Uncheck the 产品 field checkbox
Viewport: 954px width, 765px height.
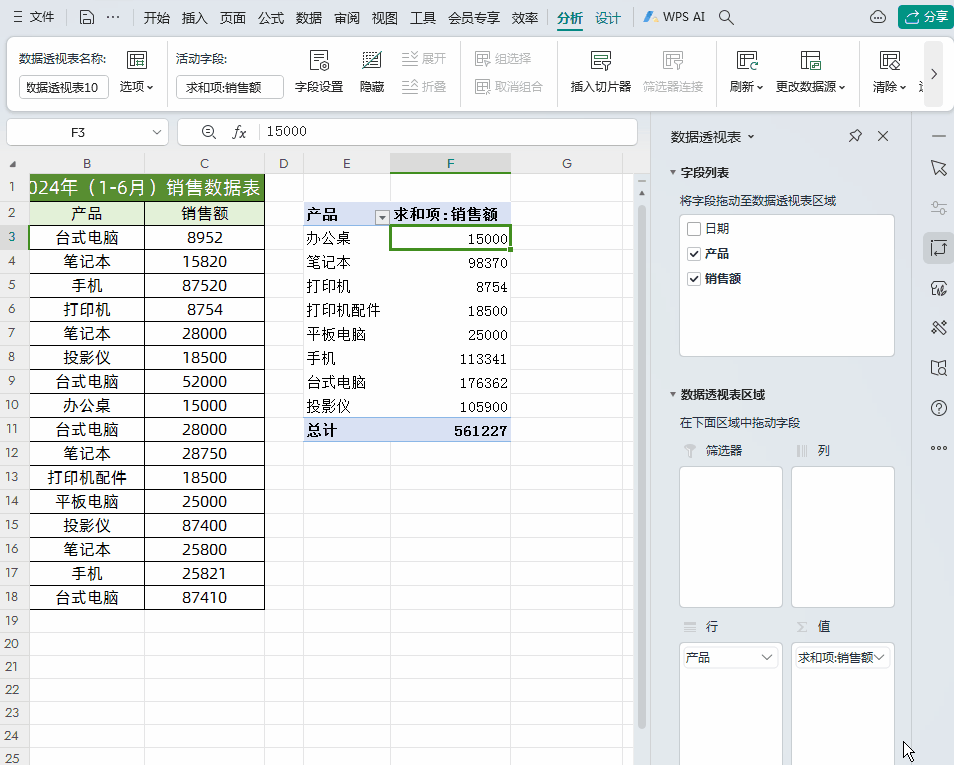[x=694, y=254]
